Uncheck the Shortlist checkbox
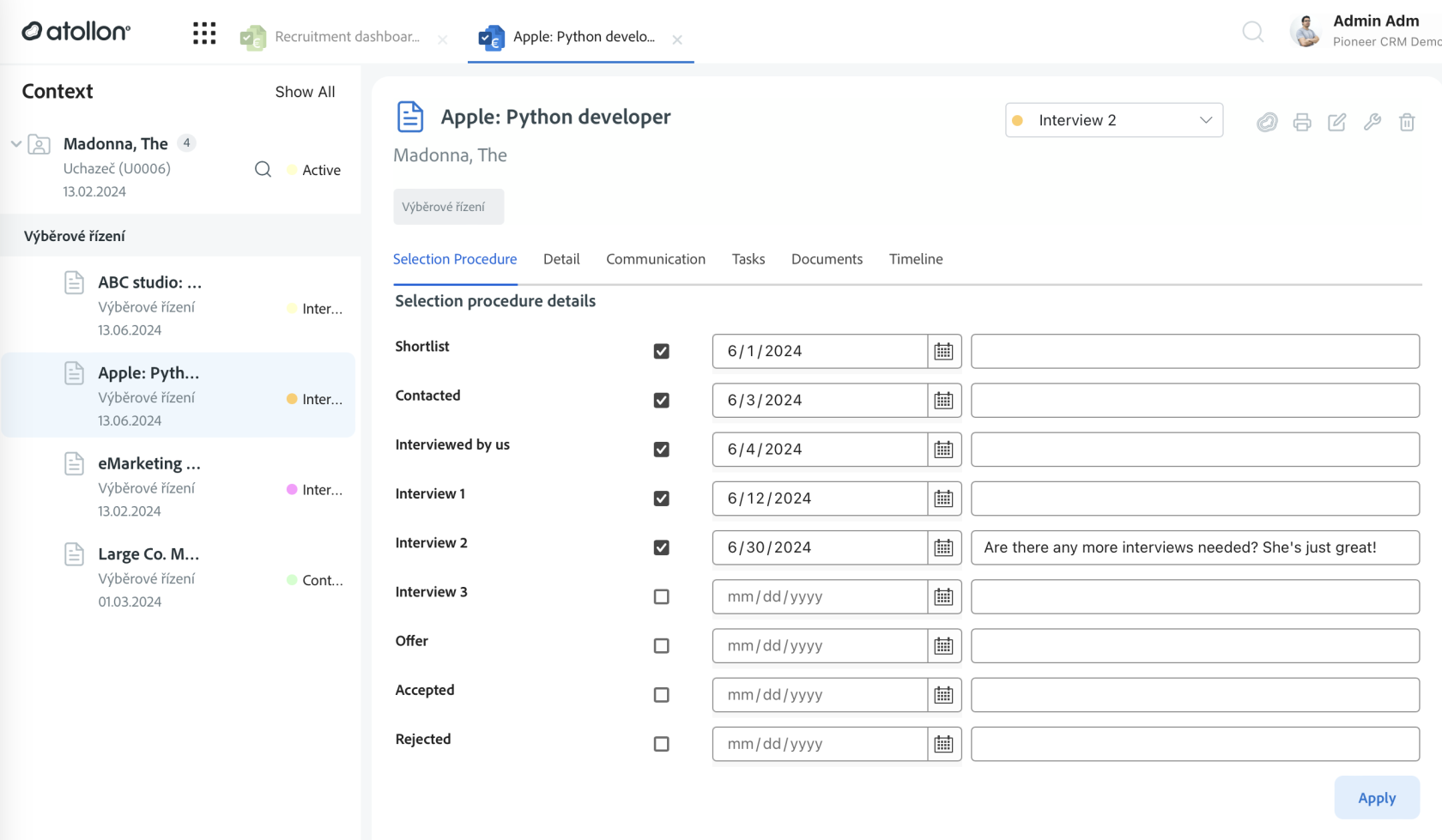The width and height of the screenshot is (1442, 840). pos(661,351)
